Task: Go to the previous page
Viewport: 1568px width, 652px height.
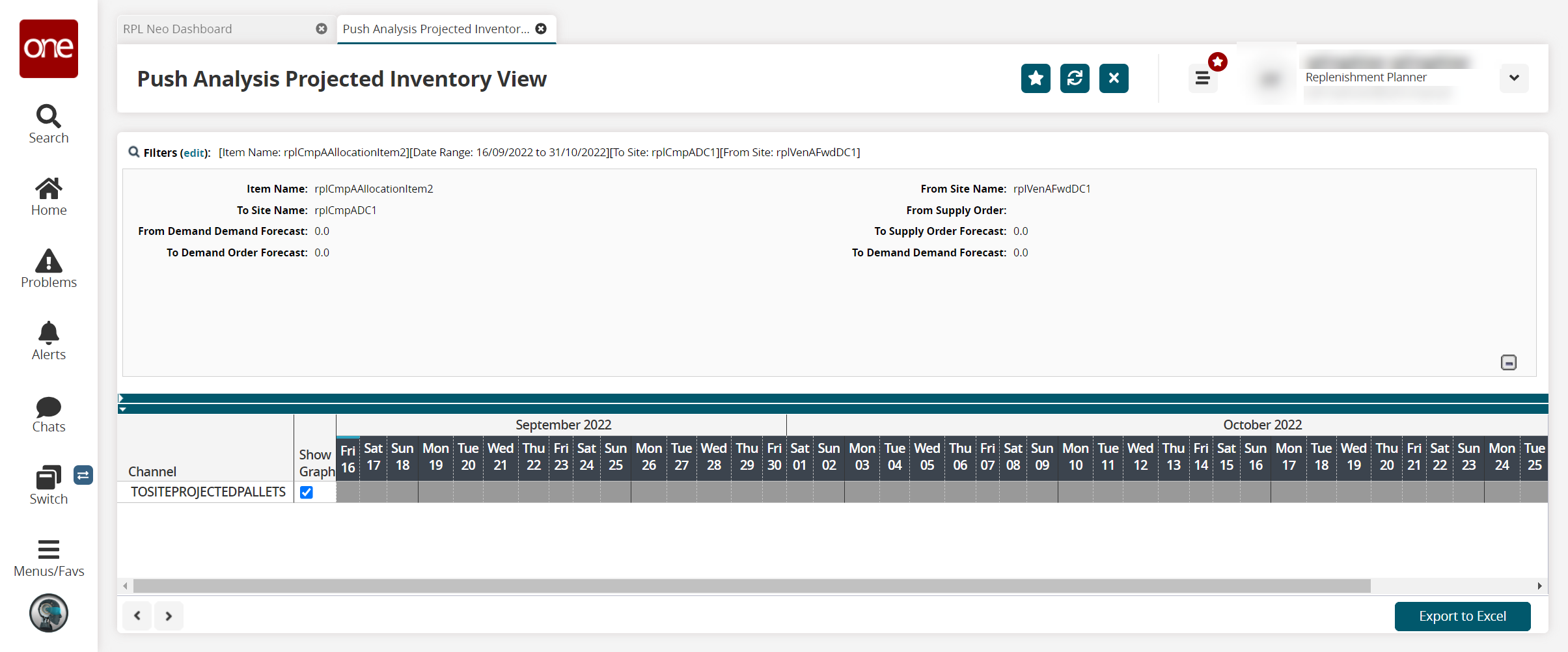Action: click(137, 616)
